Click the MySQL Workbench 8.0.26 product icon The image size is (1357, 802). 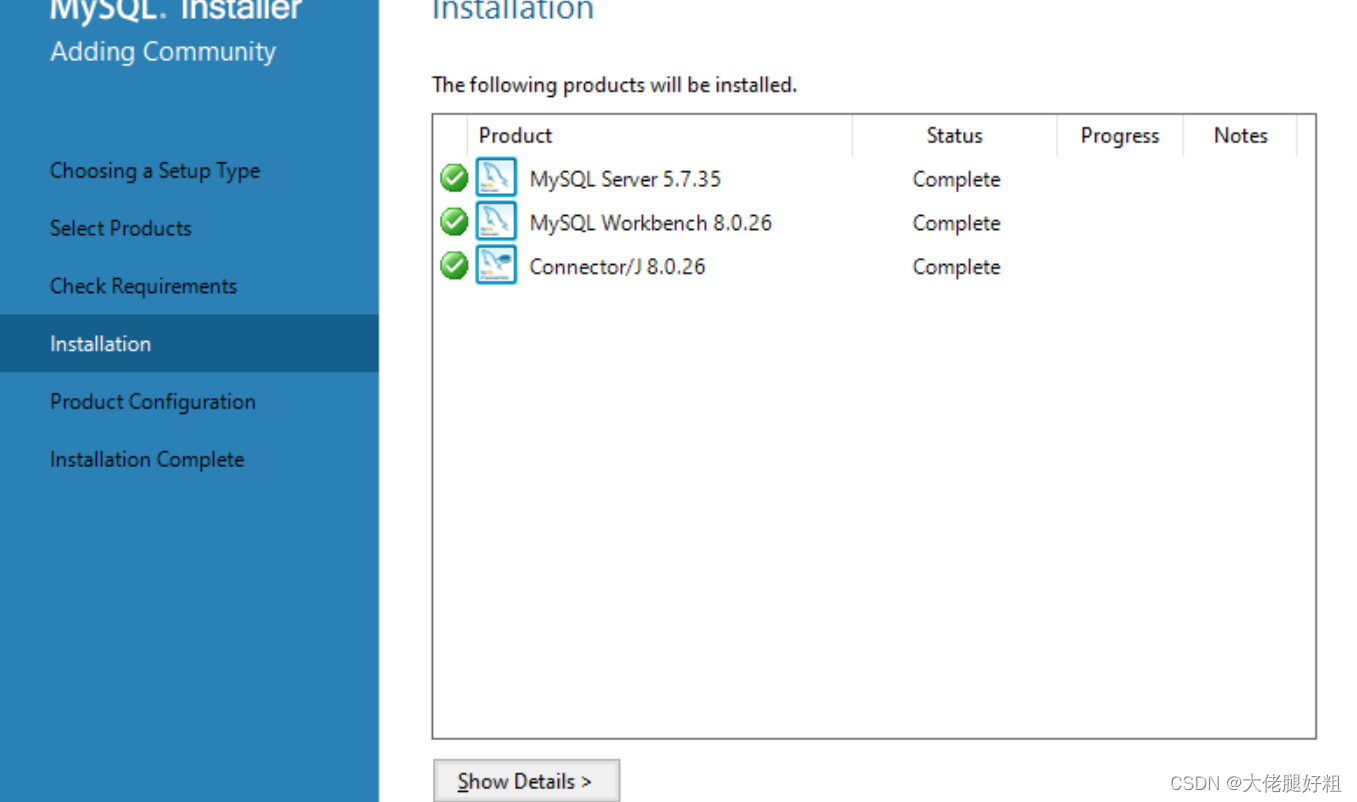pos(496,221)
